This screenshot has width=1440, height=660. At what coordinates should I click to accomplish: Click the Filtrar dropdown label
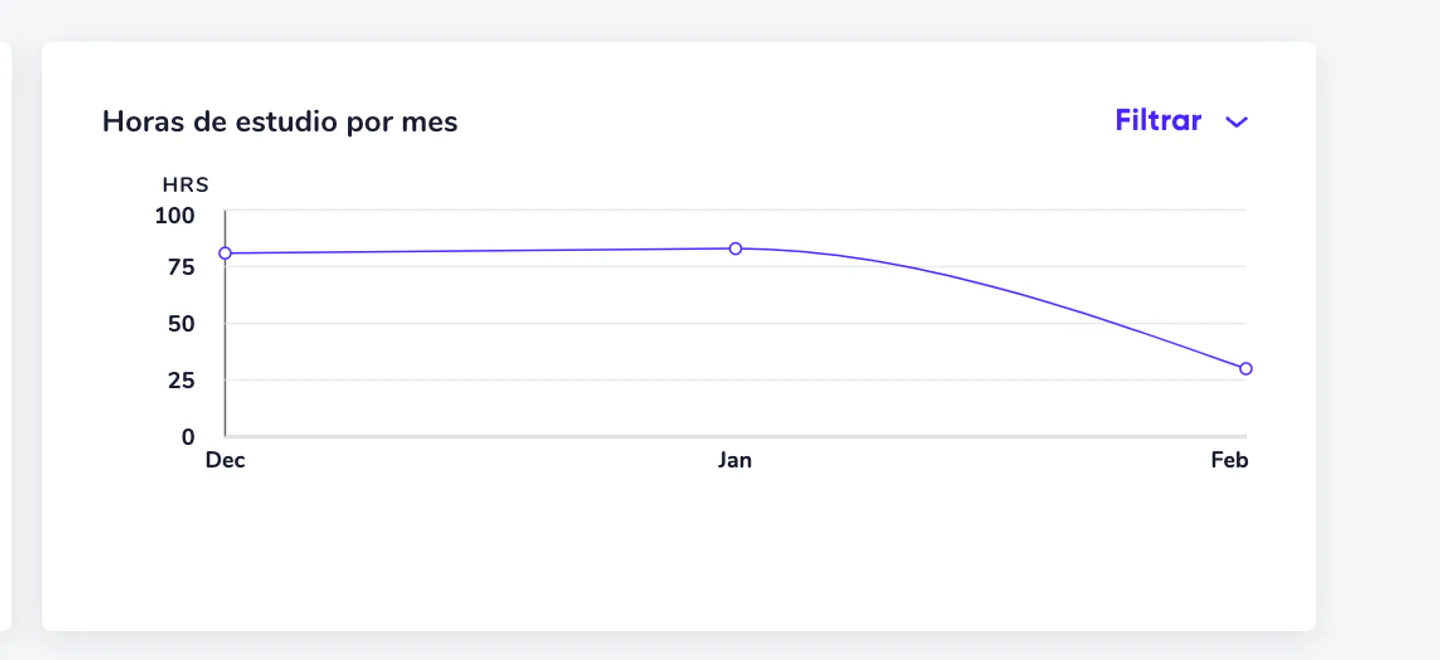pos(1158,121)
